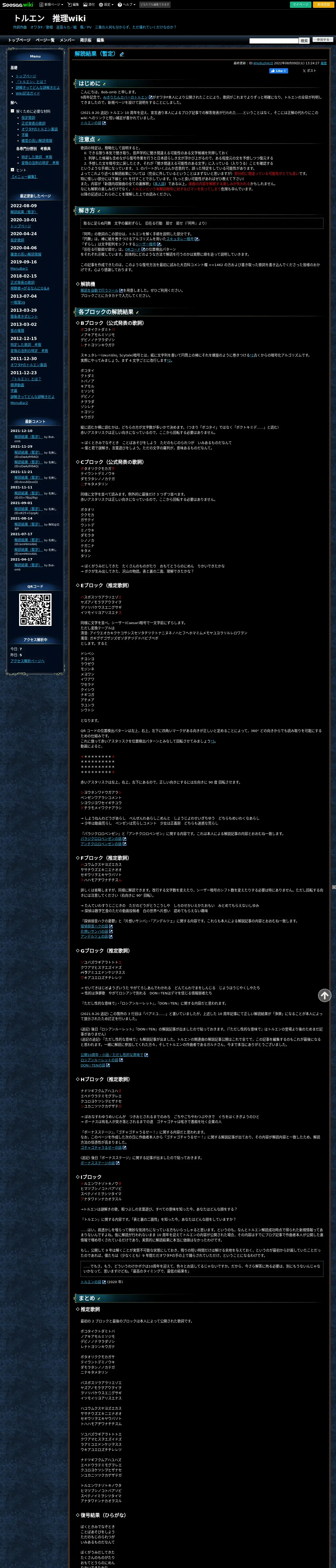Open the 【メニュー編集】 link
This screenshot has width=336, height=1568.
click(x=24, y=176)
